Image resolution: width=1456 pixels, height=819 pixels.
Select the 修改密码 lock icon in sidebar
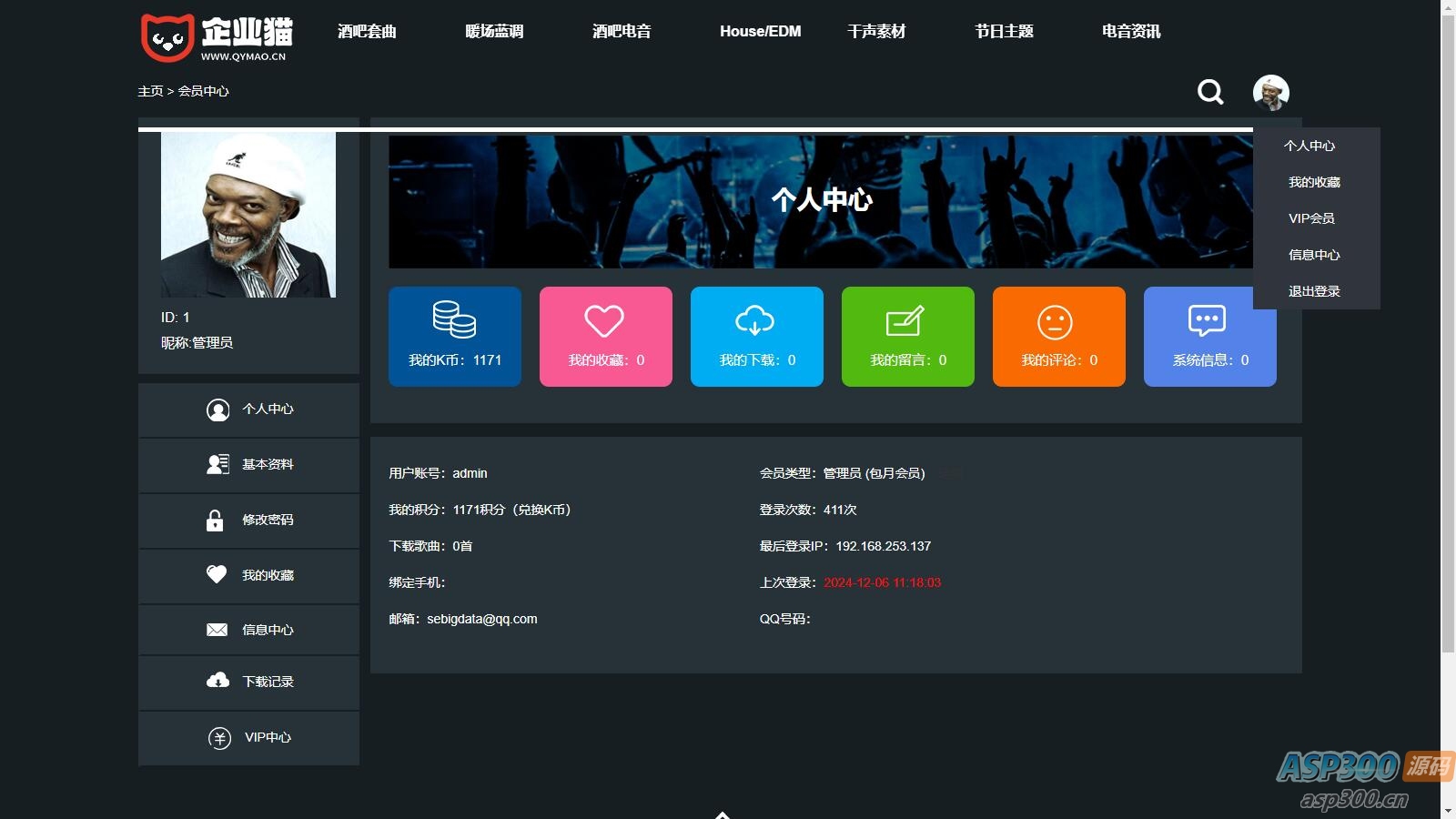(217, 521)
